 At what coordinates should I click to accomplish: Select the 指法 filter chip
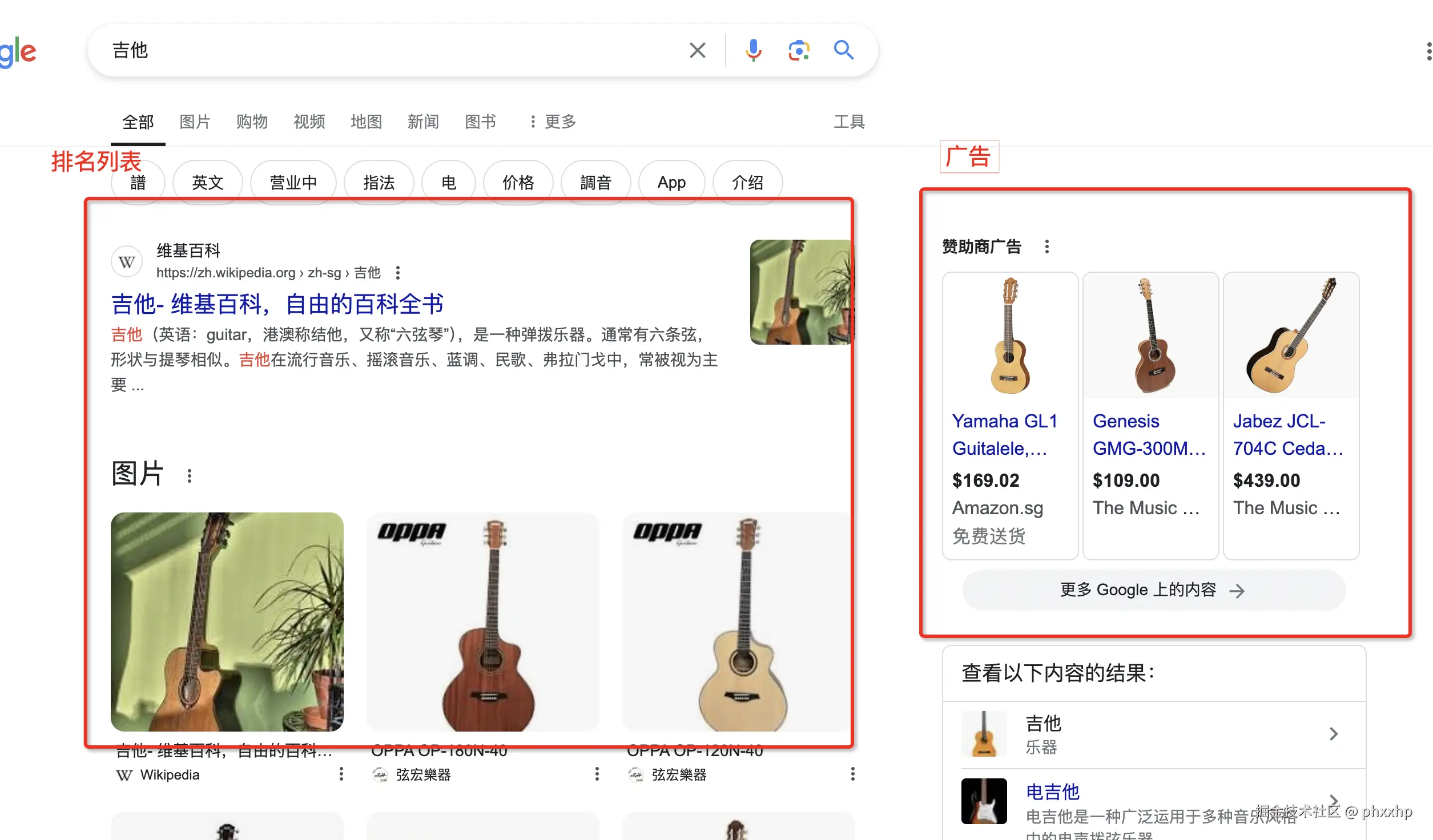point(379,183)
